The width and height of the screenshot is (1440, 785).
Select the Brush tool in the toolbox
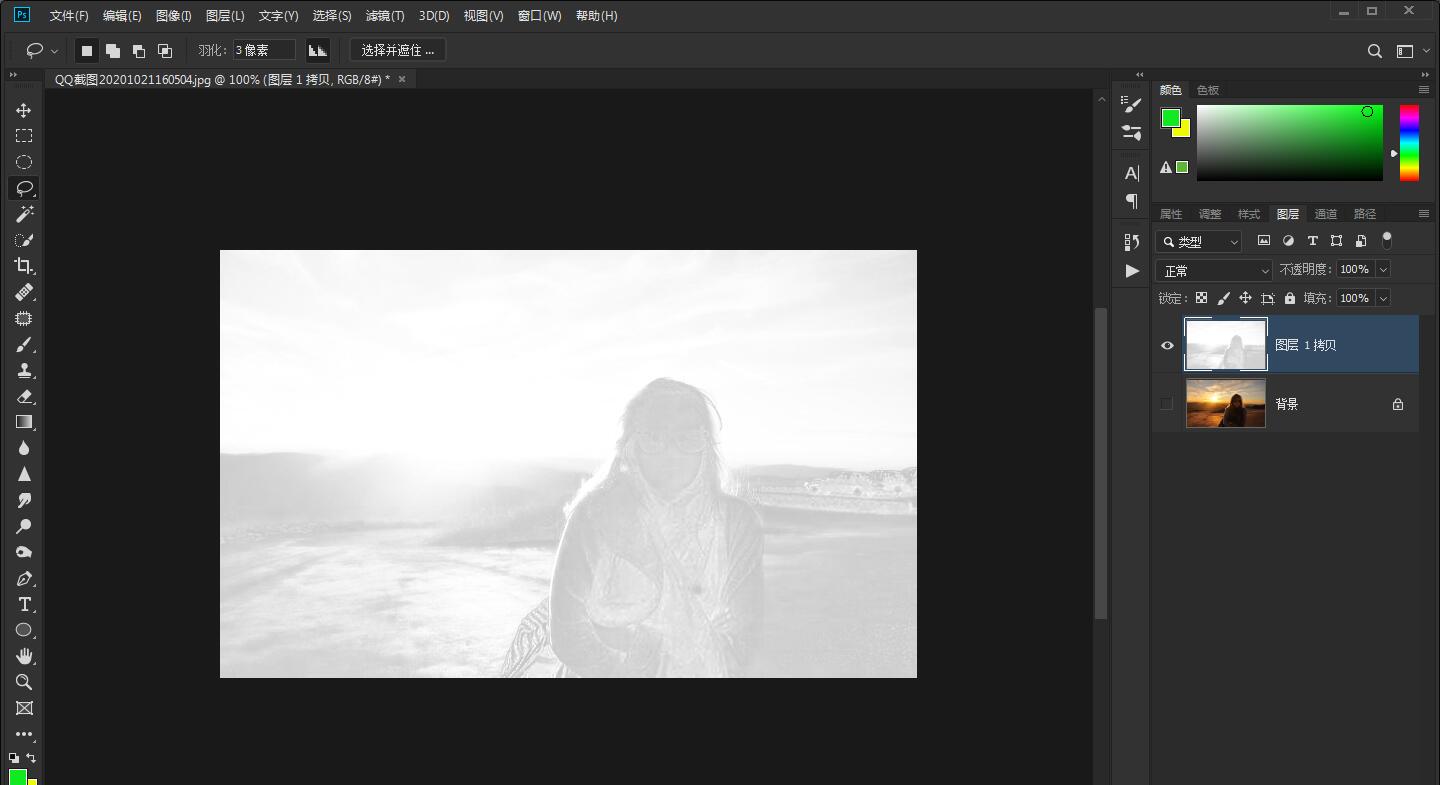pos(24,344)
